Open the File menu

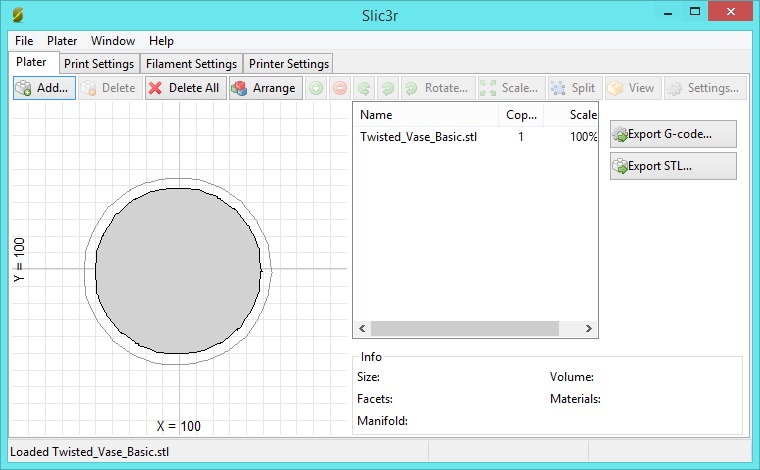click(24, 41)
